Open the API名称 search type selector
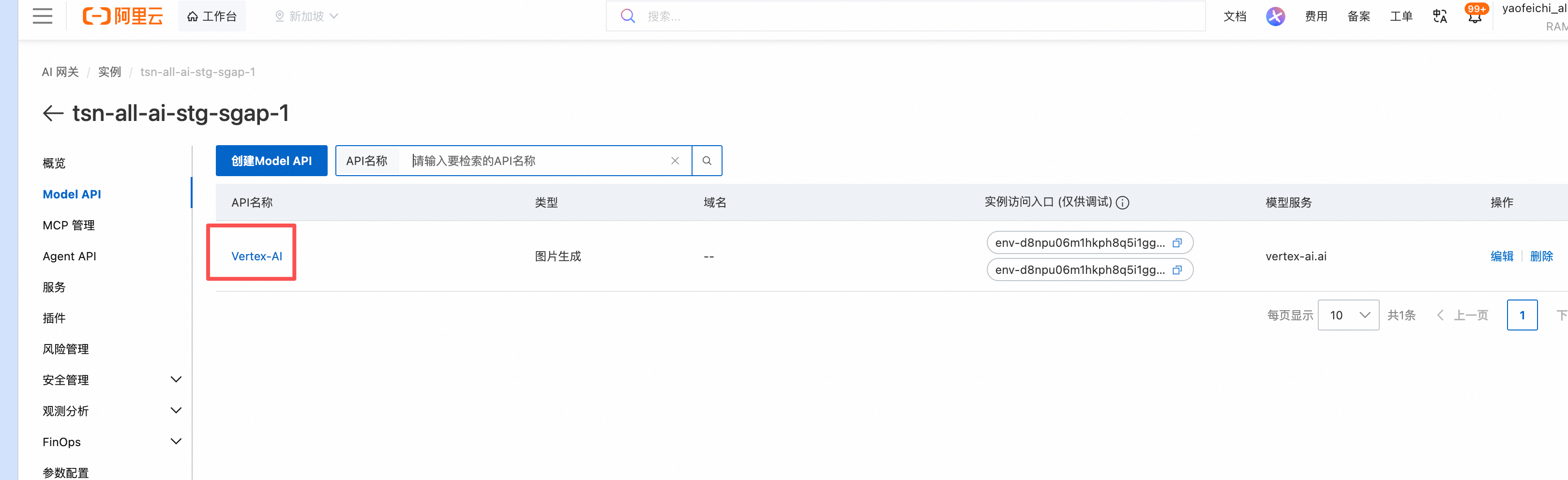Screen dimensions: 1568x480 pos(367,161)
